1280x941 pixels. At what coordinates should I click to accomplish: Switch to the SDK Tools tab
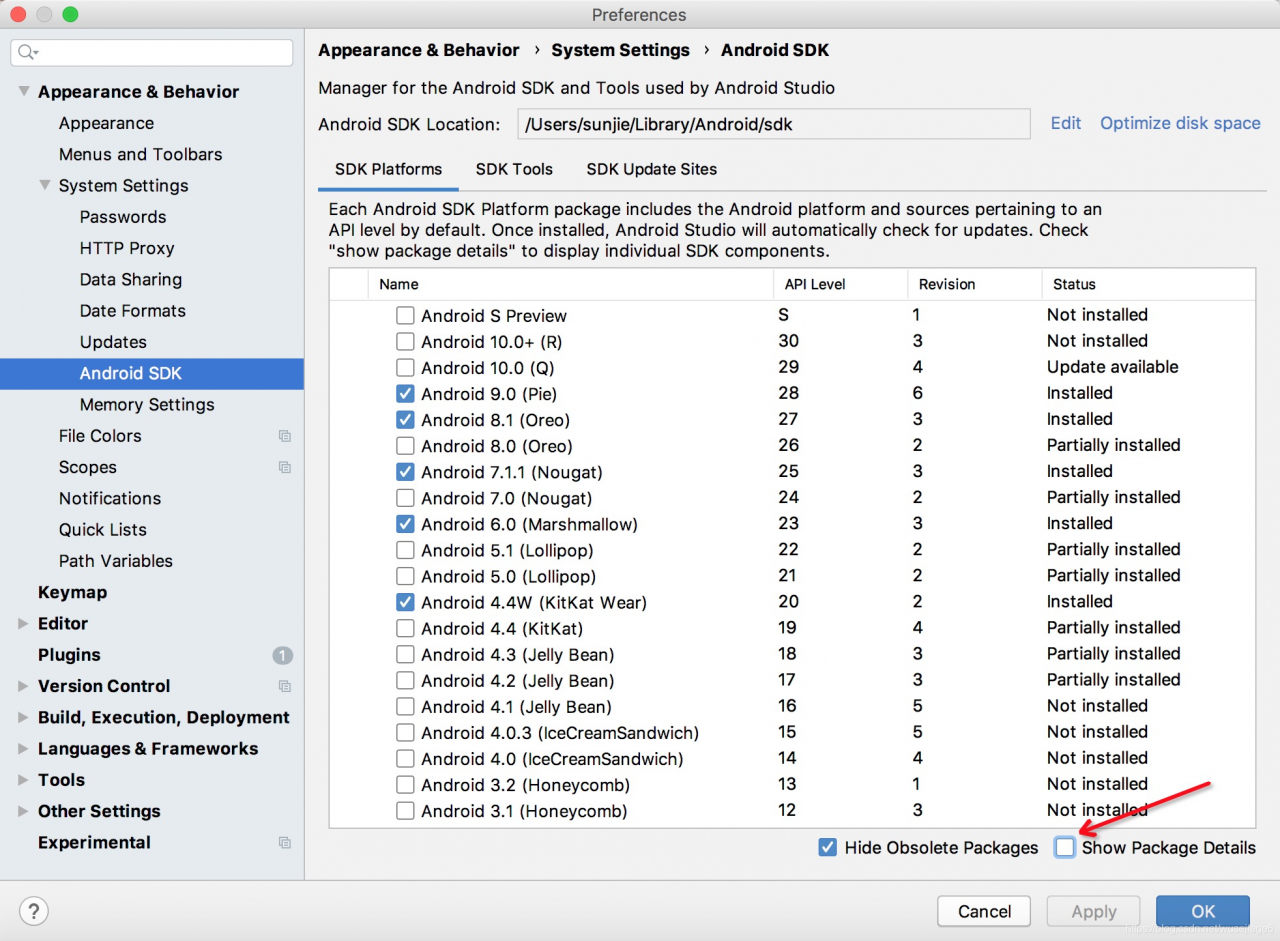pos(514,169)
